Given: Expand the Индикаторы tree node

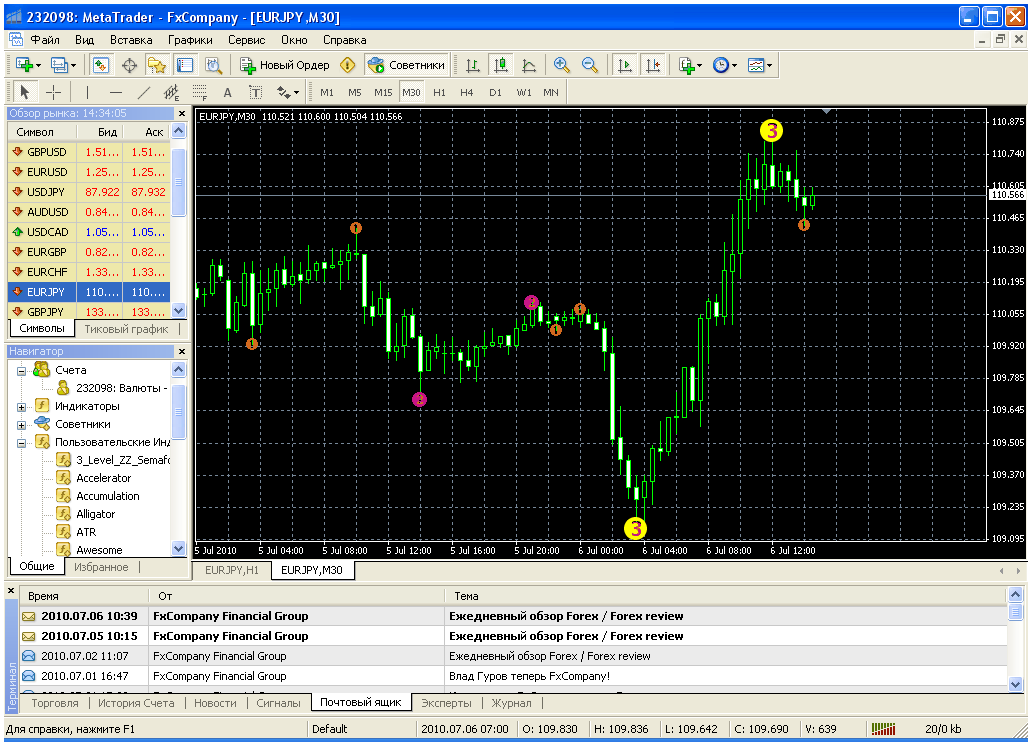Looking at the screenshot, I should (x=21, y=407).
